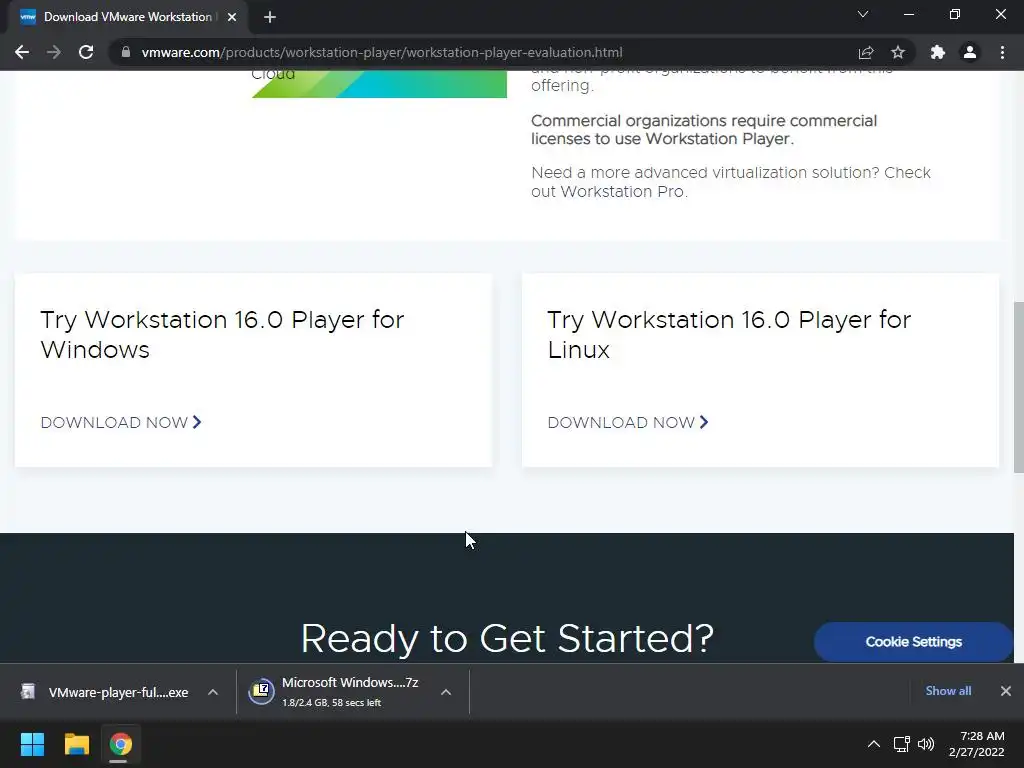Click Try Workstation 16.0 Player for Windows heading
Viewport: 1024px width, 768px height.
coord(222,334)
